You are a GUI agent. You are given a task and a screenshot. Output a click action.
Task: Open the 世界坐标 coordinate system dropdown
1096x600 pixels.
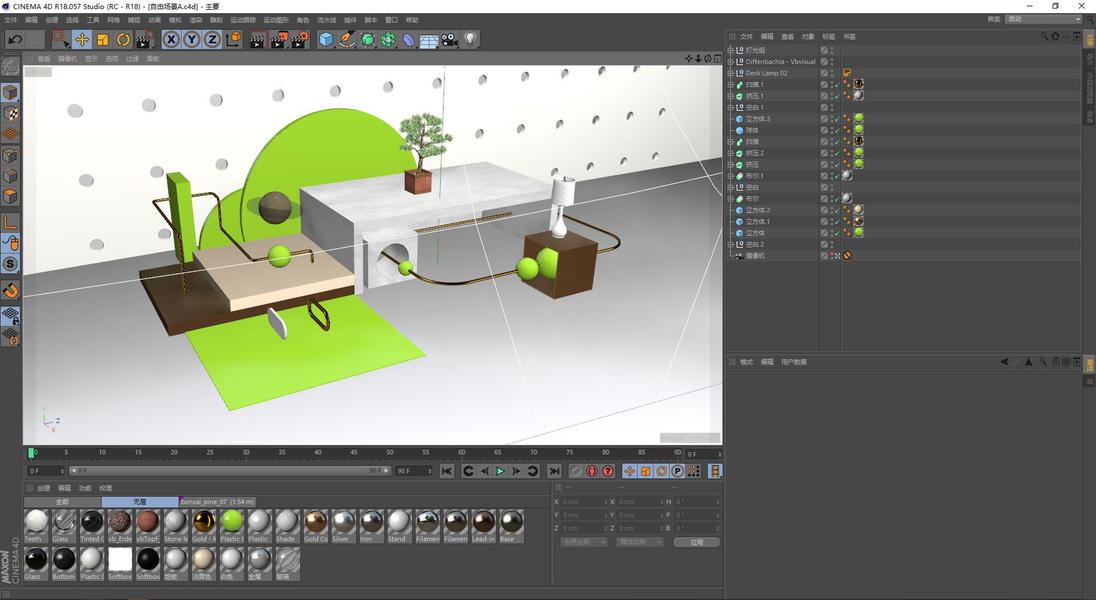[x=583, y=542]
